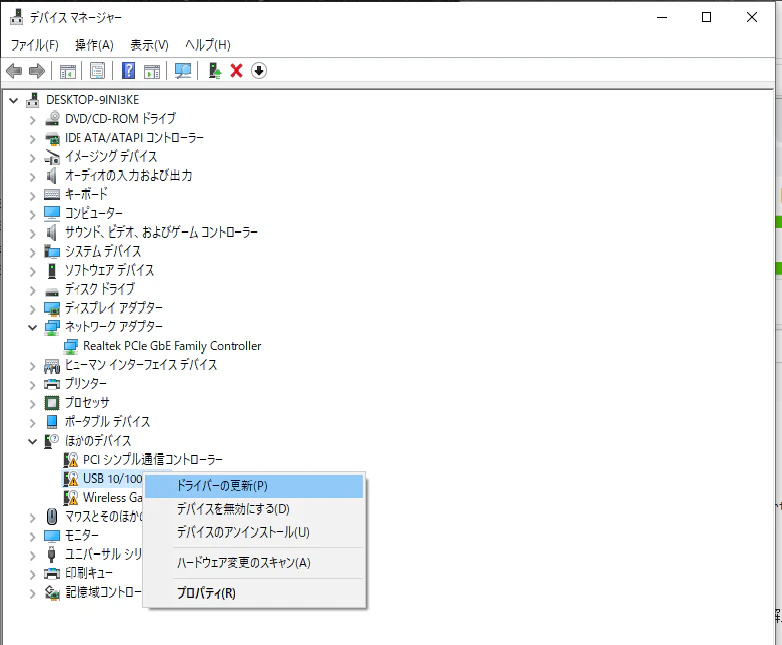This screenshot has width=782, height=645.
Task: Click the red X Uninstall device icon
Action: click(x=236, y=71)
